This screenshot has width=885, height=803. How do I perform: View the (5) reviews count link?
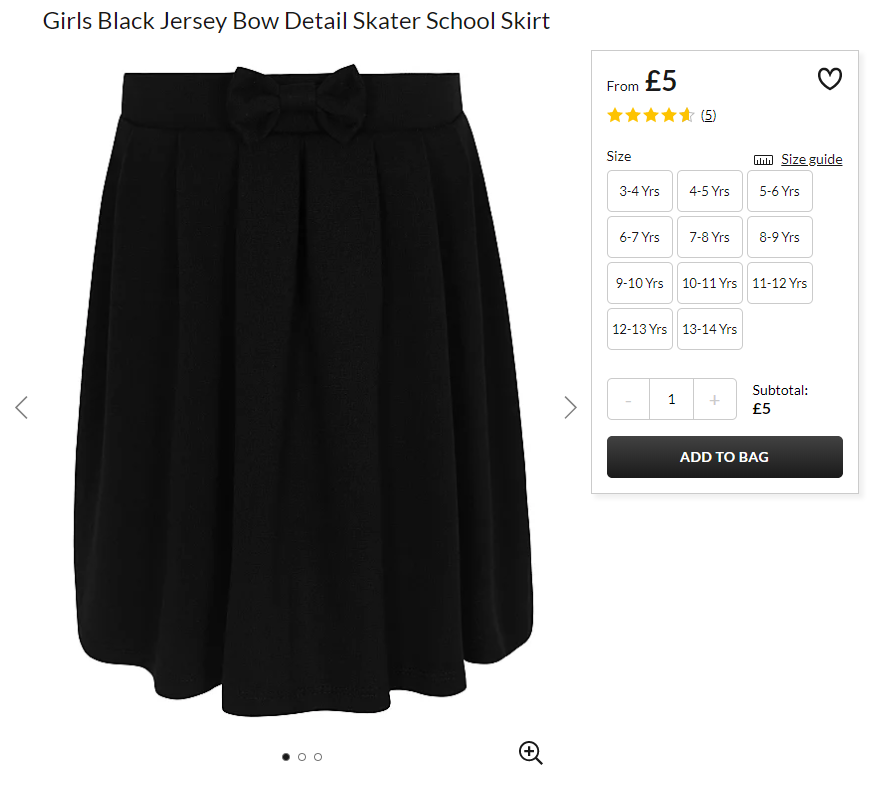pyautogui.click(x=708, y=116)
